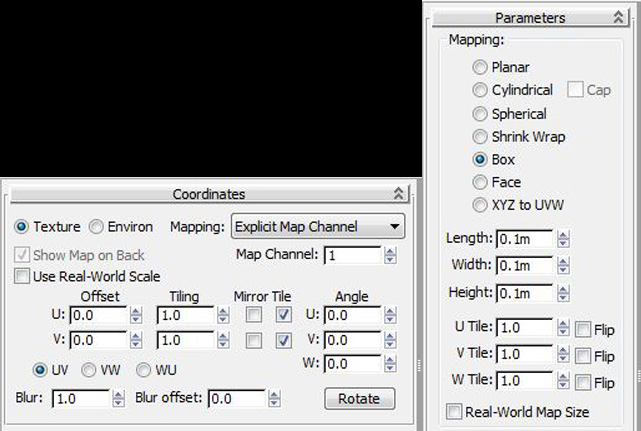
Task: Click the Map Channel spinner arrows
Action: click(x=388, y=255)
